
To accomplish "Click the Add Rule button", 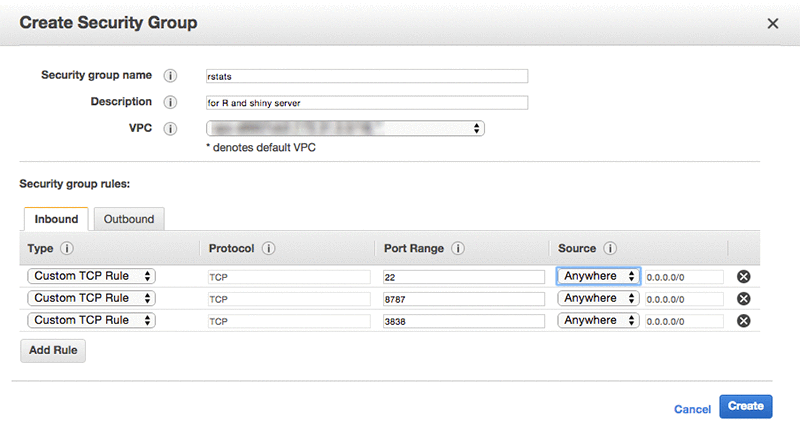I will click(53, 350).
